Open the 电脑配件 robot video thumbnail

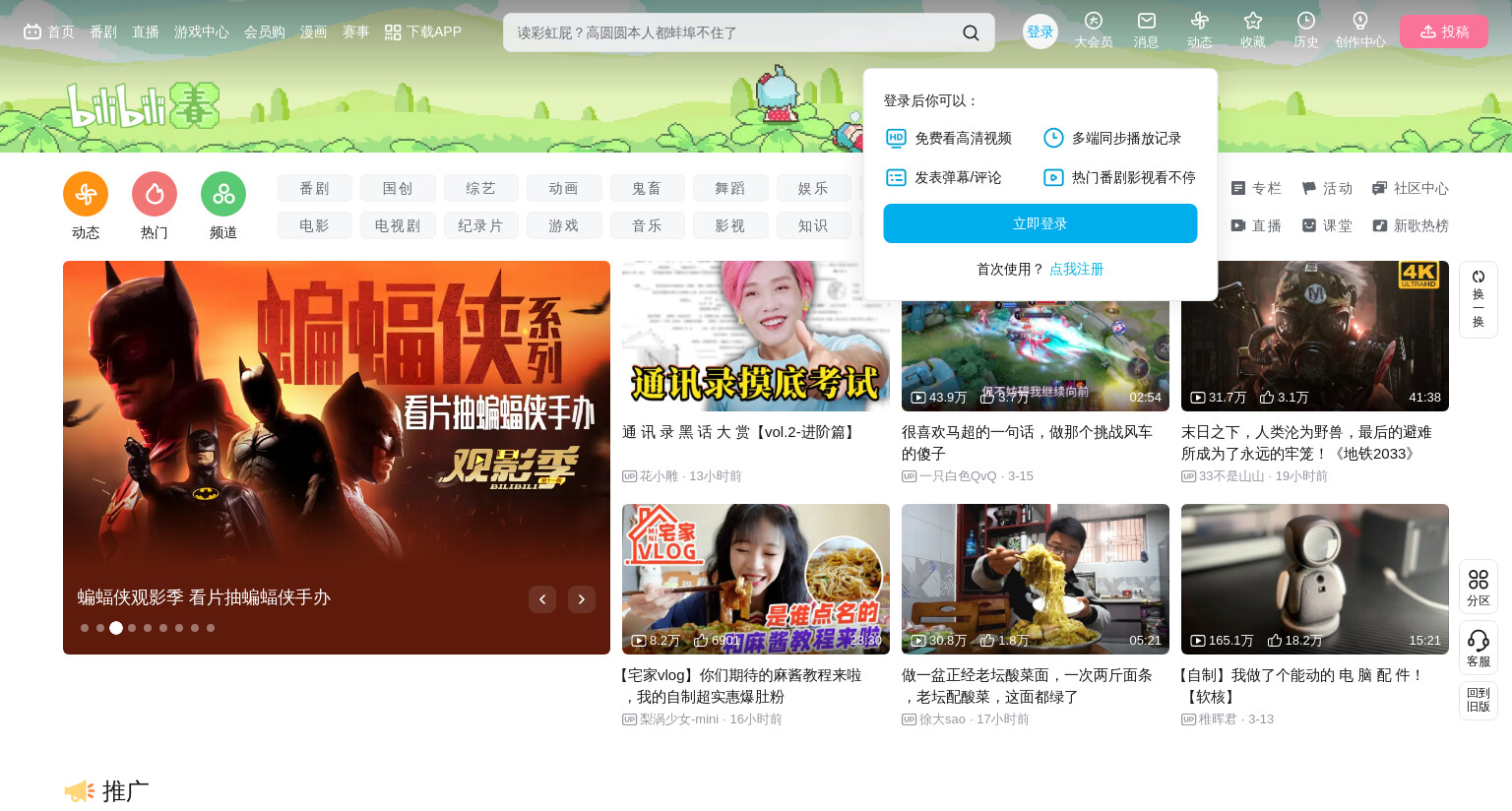pos(1315,579)
